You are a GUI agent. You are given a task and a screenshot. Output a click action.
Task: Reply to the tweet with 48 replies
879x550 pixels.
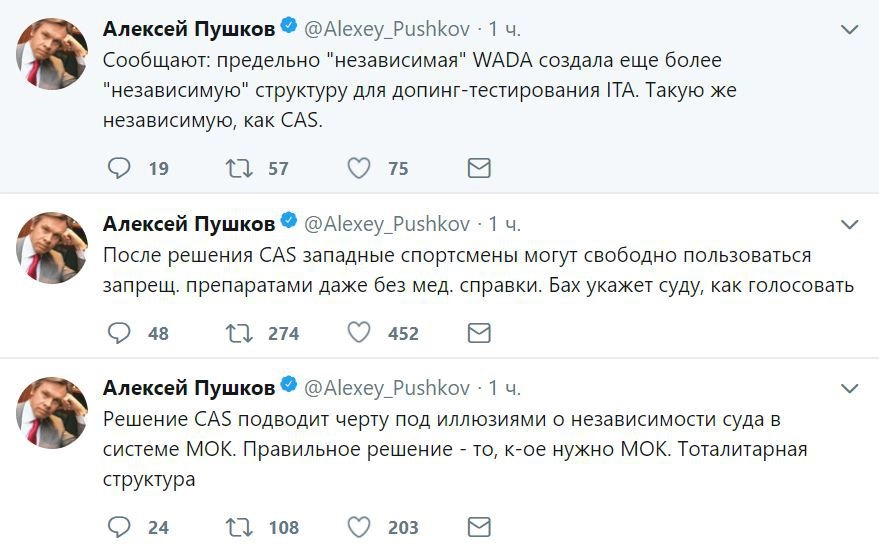pyautogui.click(x=119, y=332)
